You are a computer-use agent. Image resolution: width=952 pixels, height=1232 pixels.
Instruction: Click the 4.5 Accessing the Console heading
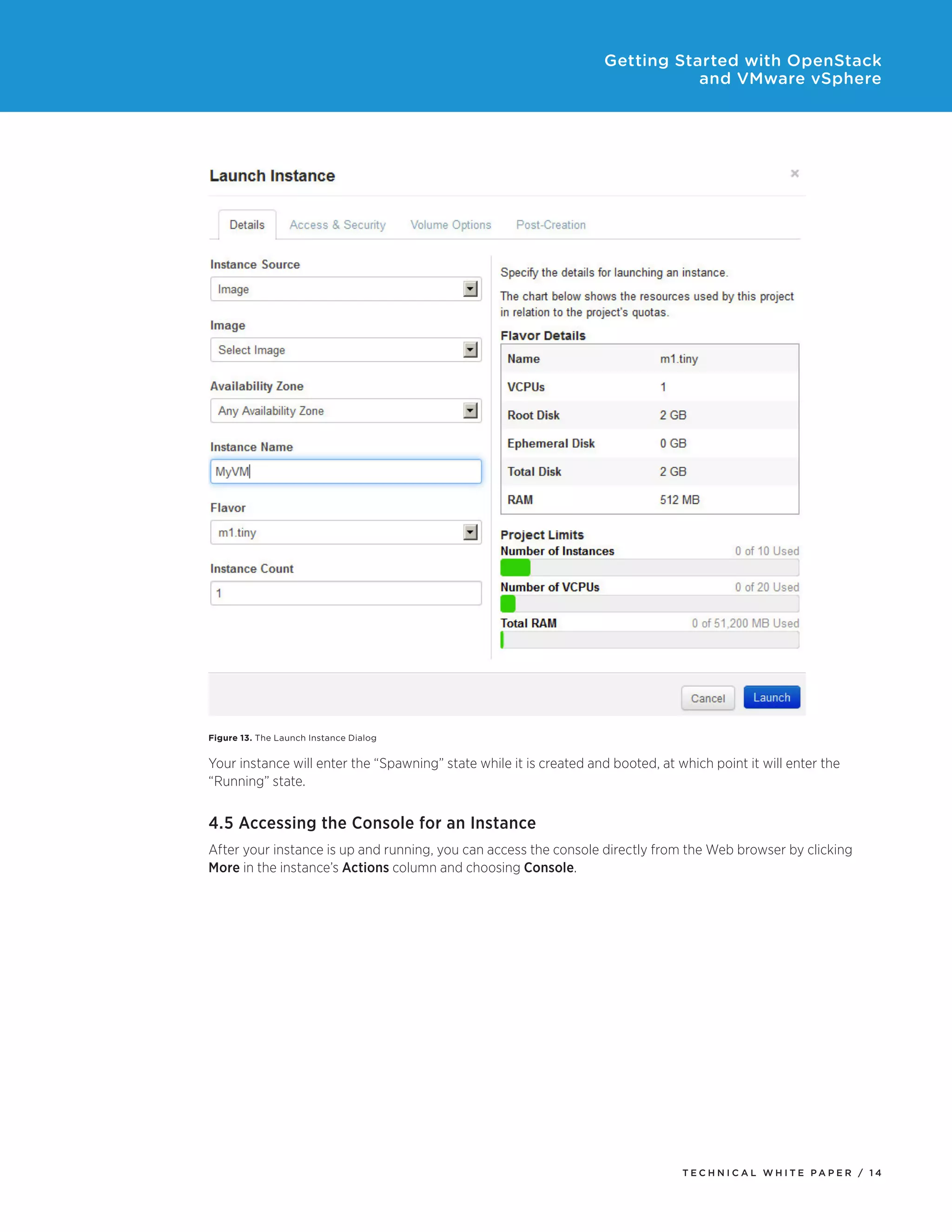pyautogui.click(x=372, y=823)
